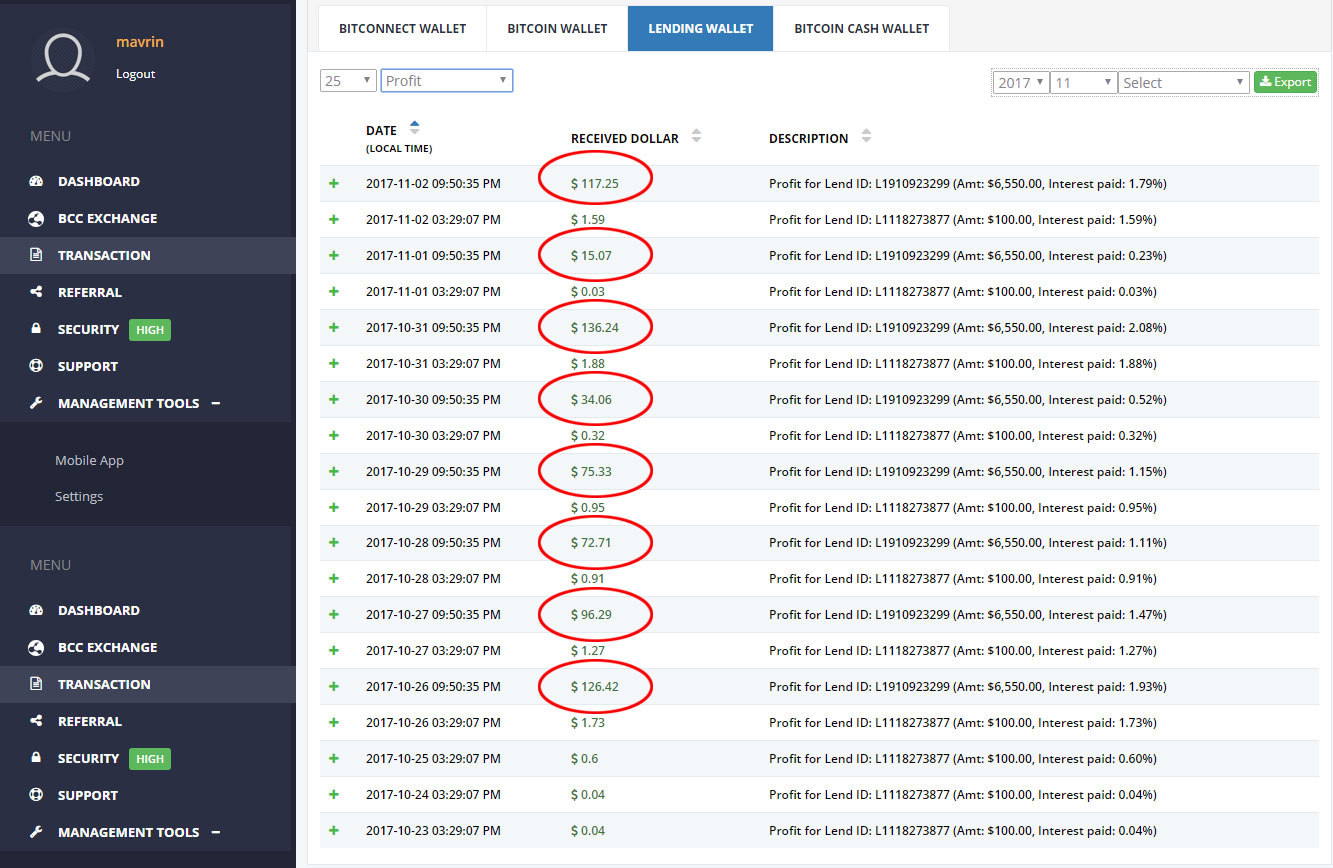The image size is (1333, 868).
Task: Click the wrench icon in bottom menu
Action: point(37,832)
